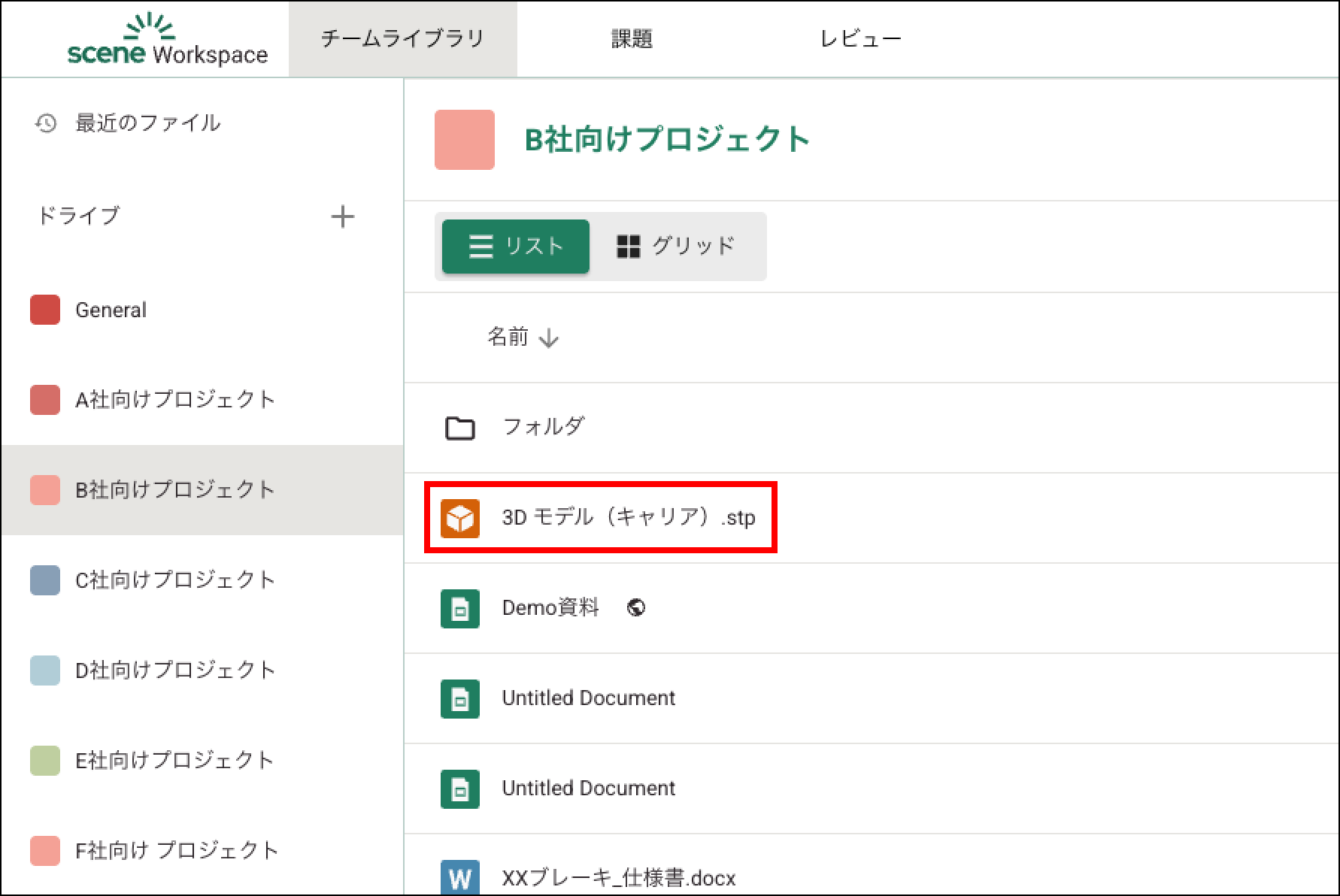Screen dimensions: 1340x896
Task: Open the first Untitled Document
Action: click(x=588, y=698)
